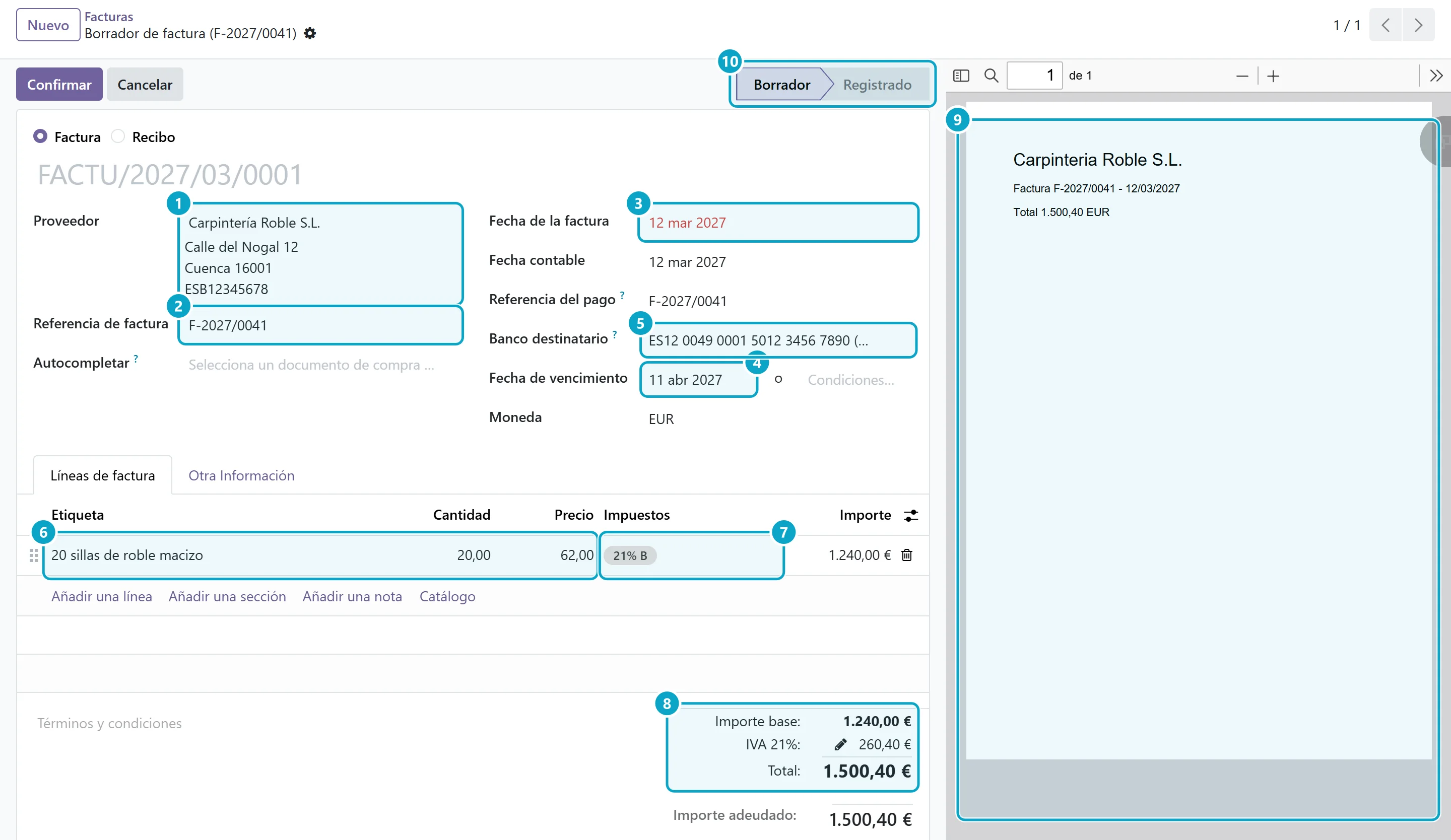This screenshot has width=1451, height=840.
Task: Open the Moneda EUR selector
Action: tap(778, 419)
